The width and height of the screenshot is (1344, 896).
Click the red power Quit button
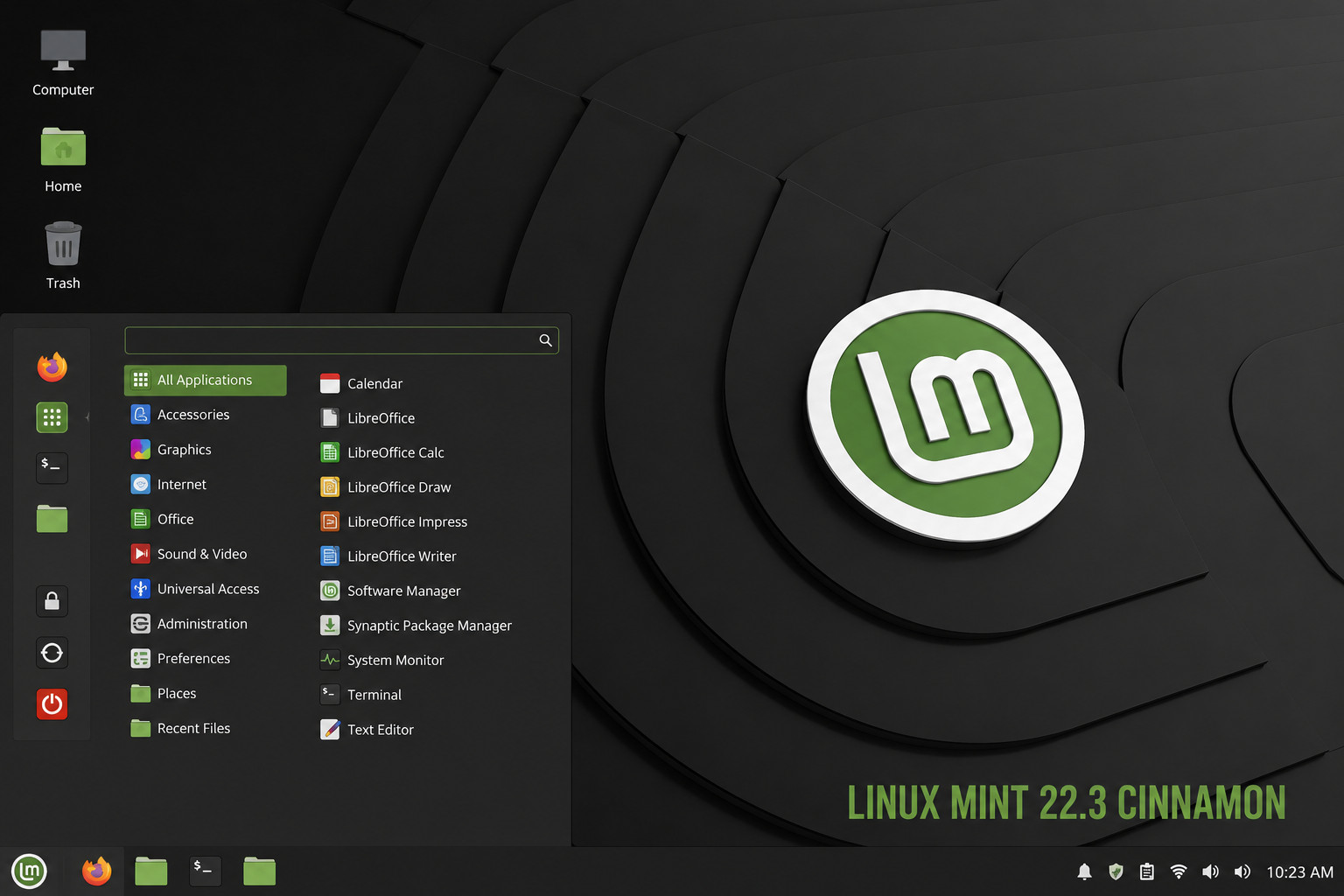(52, 703)
